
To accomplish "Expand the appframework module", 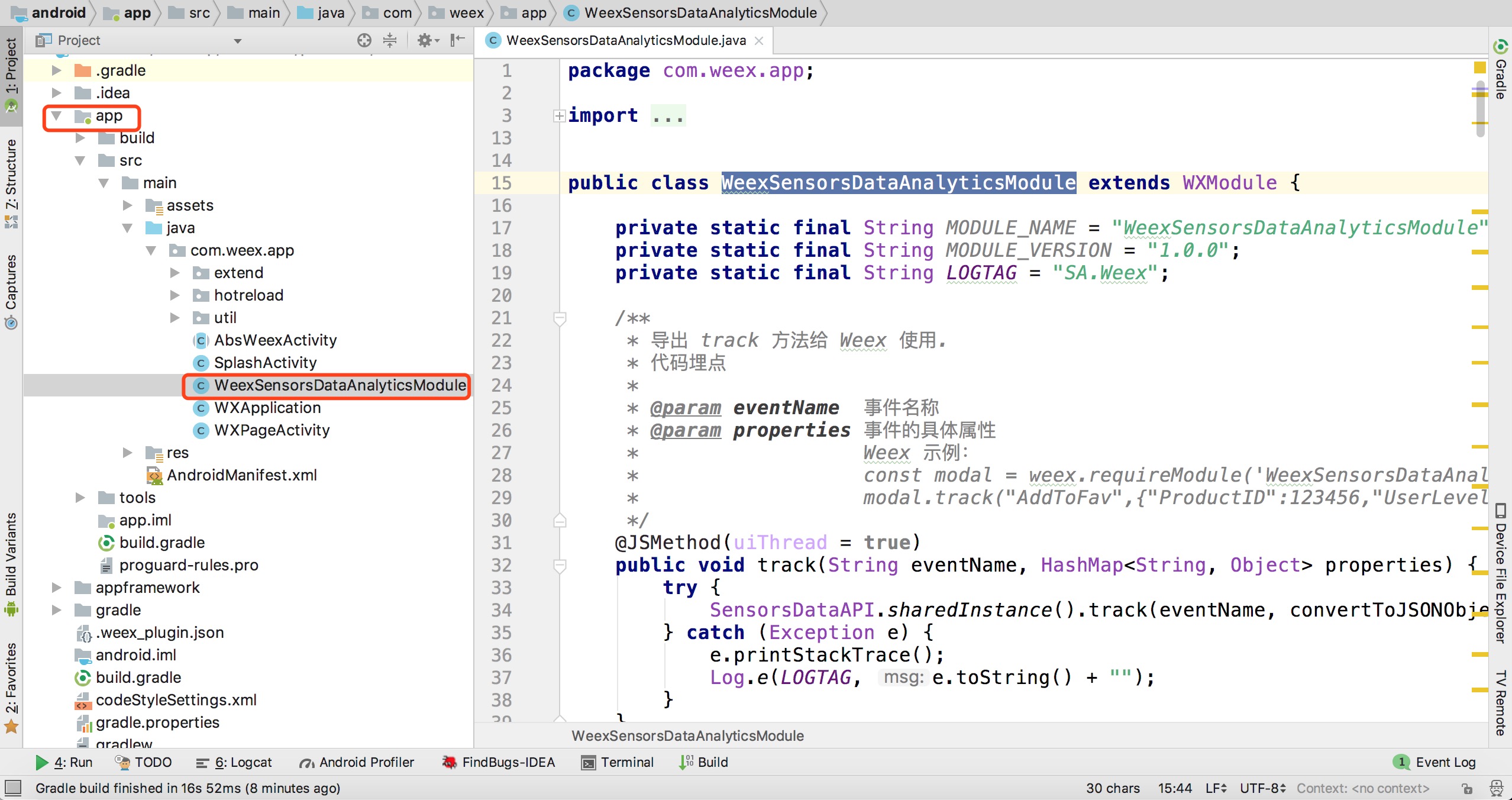I will (56, 588).
